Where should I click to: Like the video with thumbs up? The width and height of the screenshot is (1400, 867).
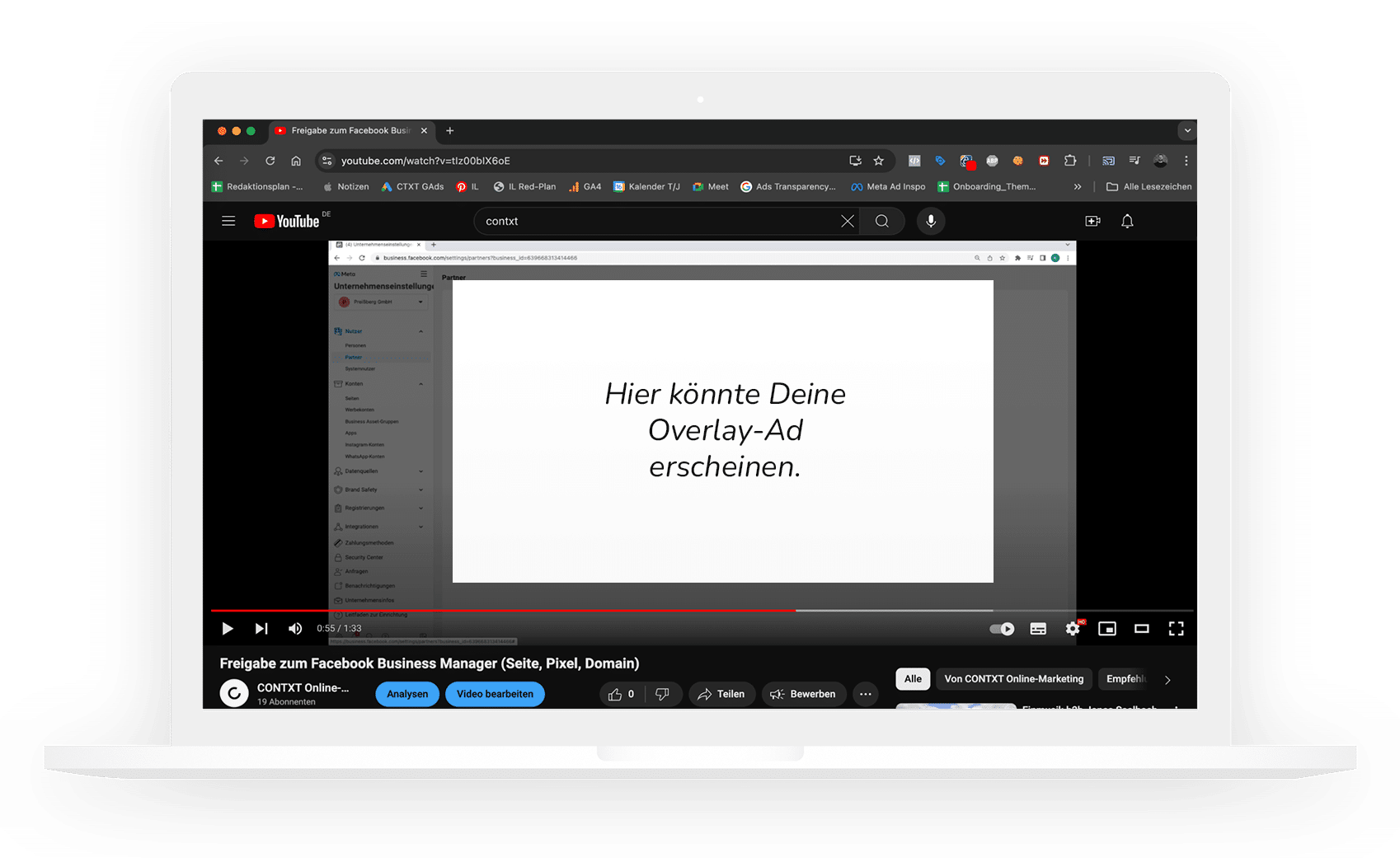(622, 694)
